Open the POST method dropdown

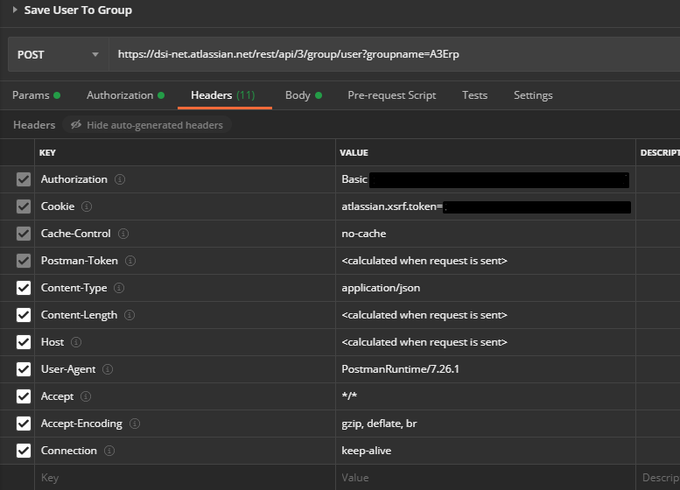pos(58,55)
